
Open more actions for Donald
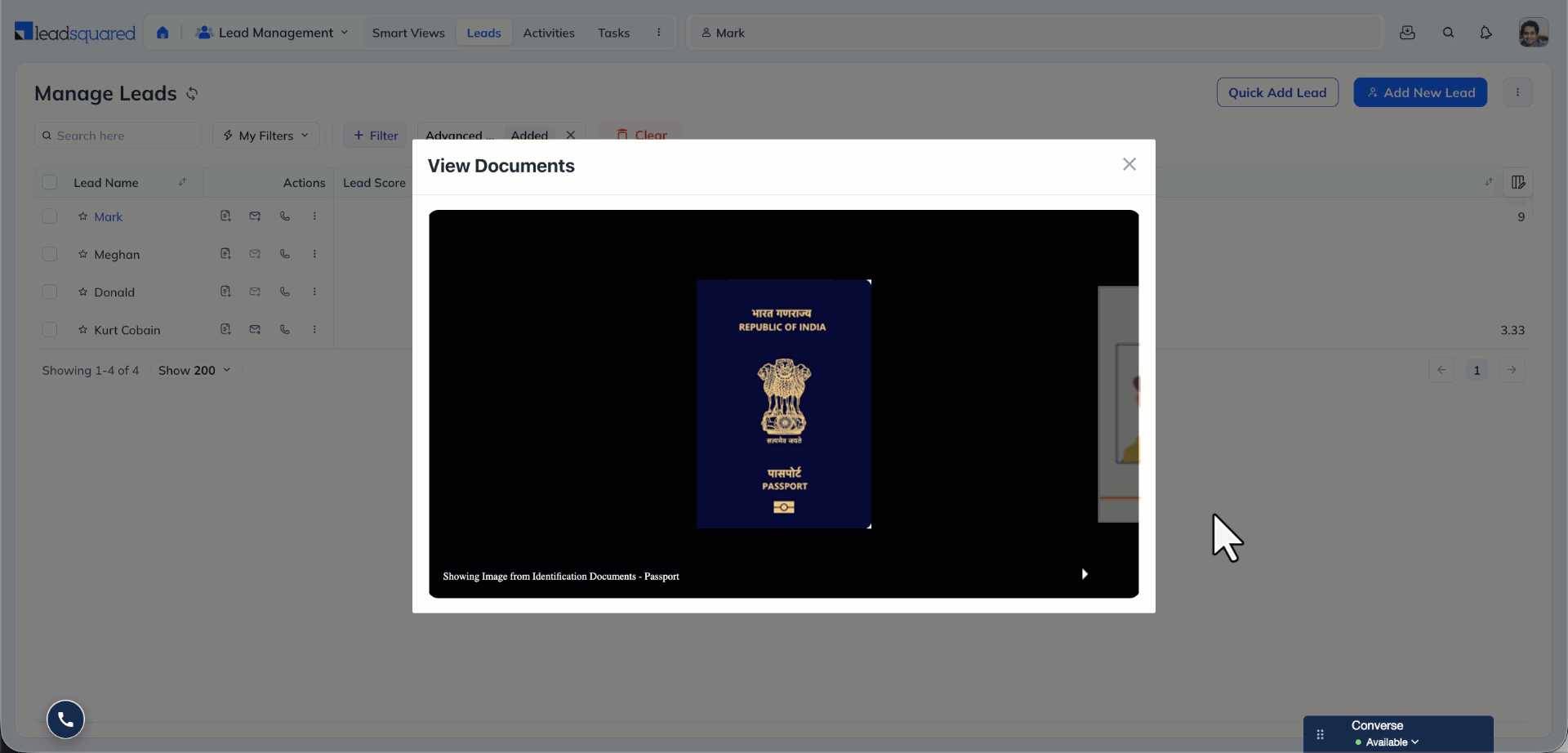point(314,291)
